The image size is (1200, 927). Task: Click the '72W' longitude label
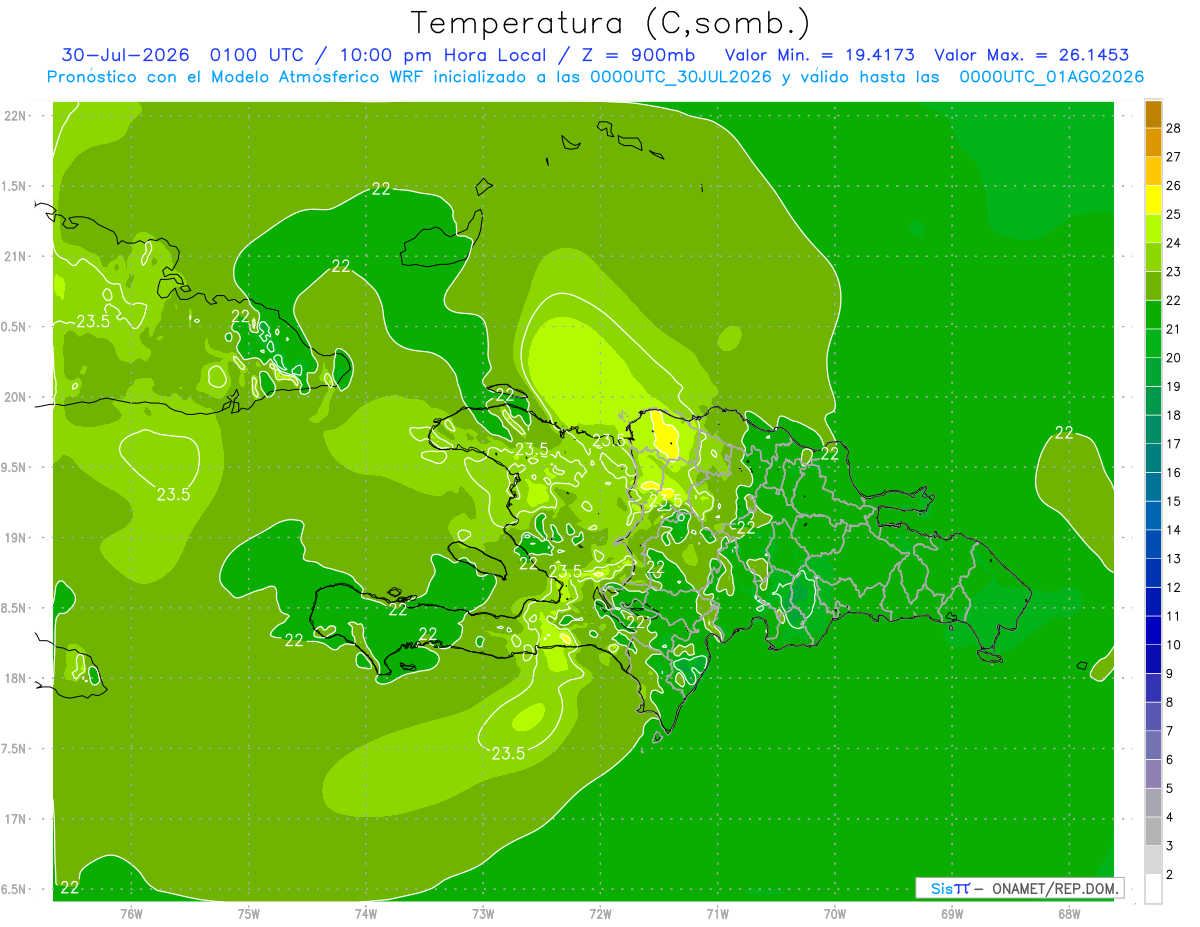(x=600, y=912)
